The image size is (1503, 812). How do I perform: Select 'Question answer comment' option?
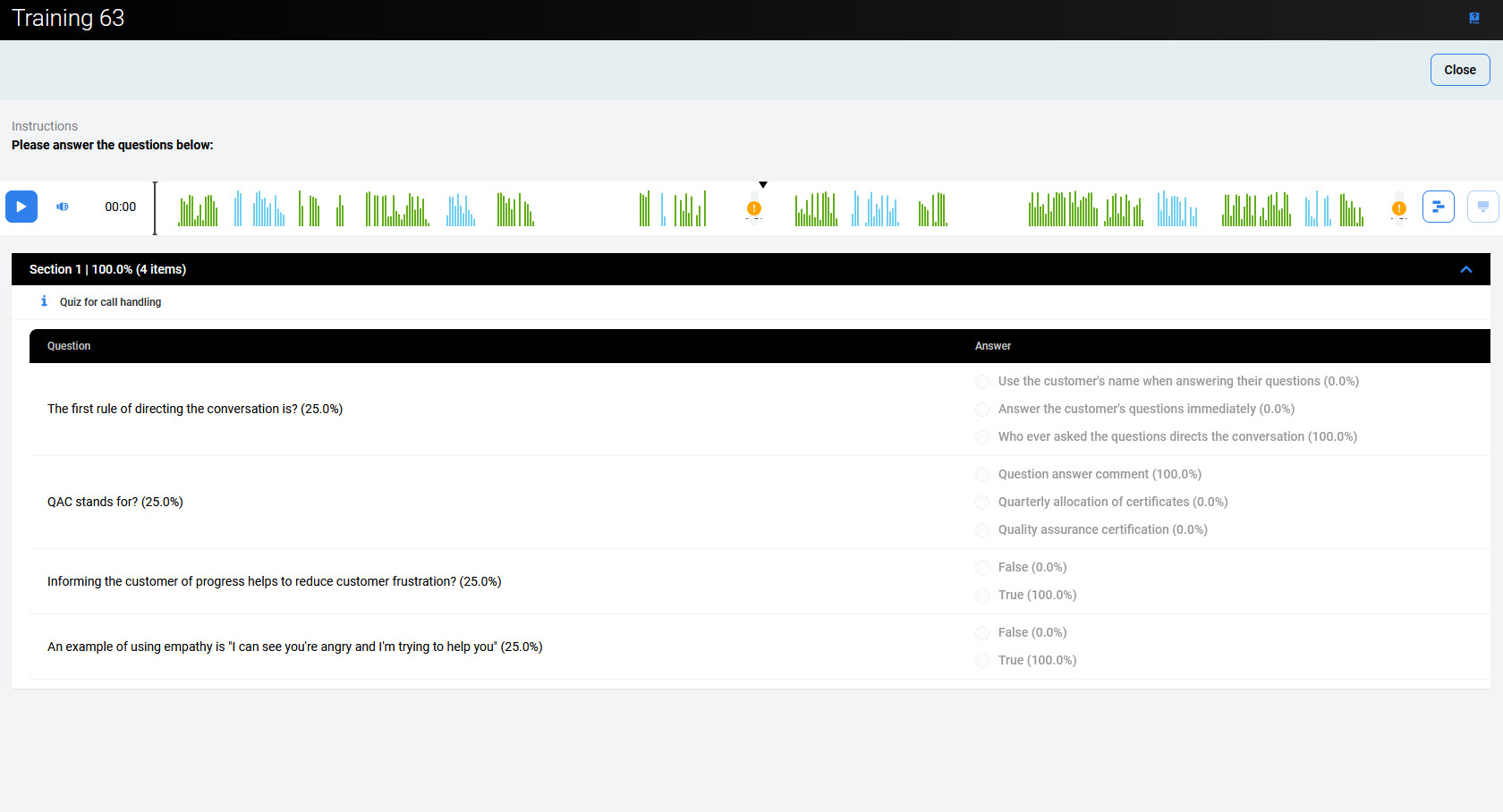(982, 475)
